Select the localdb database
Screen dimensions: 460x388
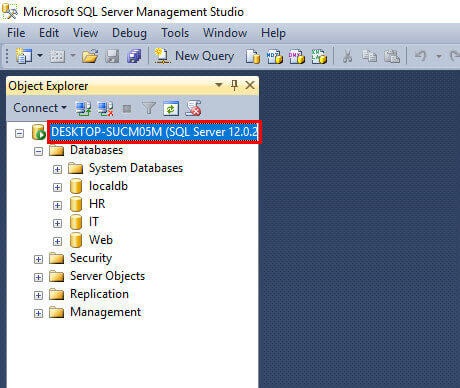click(x=108, y=186)
